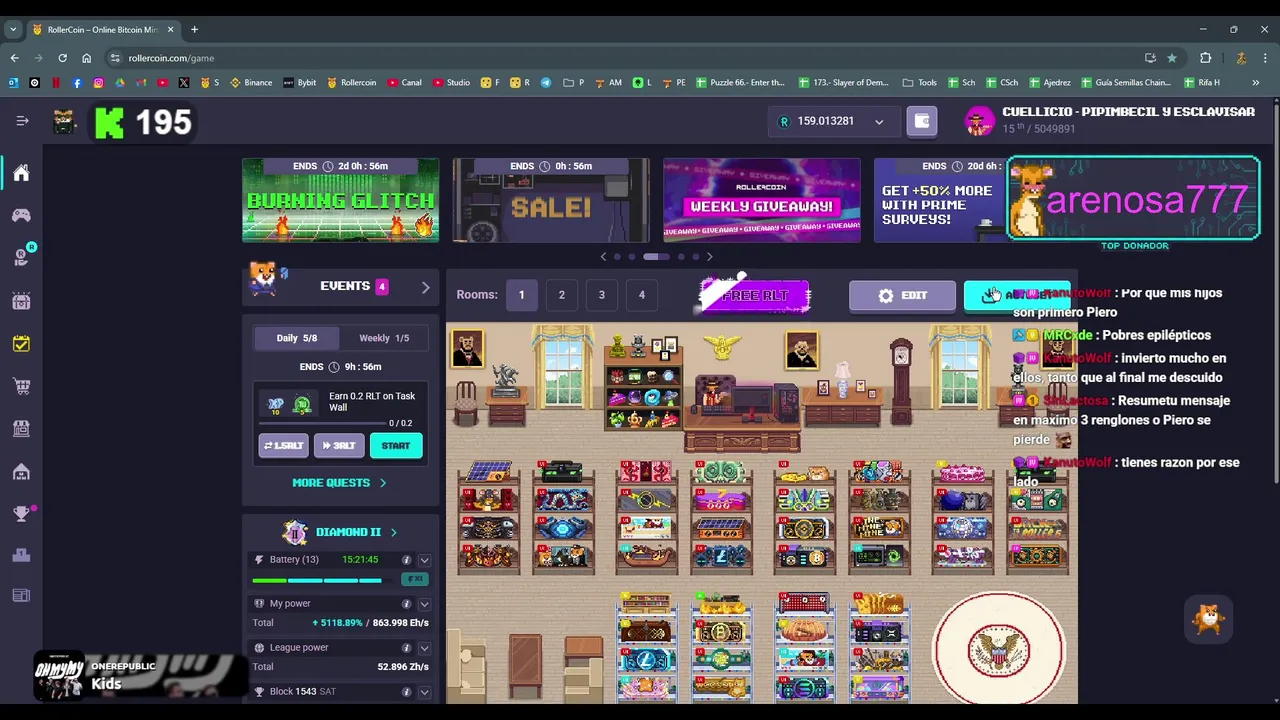
Task: Click the battery X1 recharge badge
Action: [414, 579]
